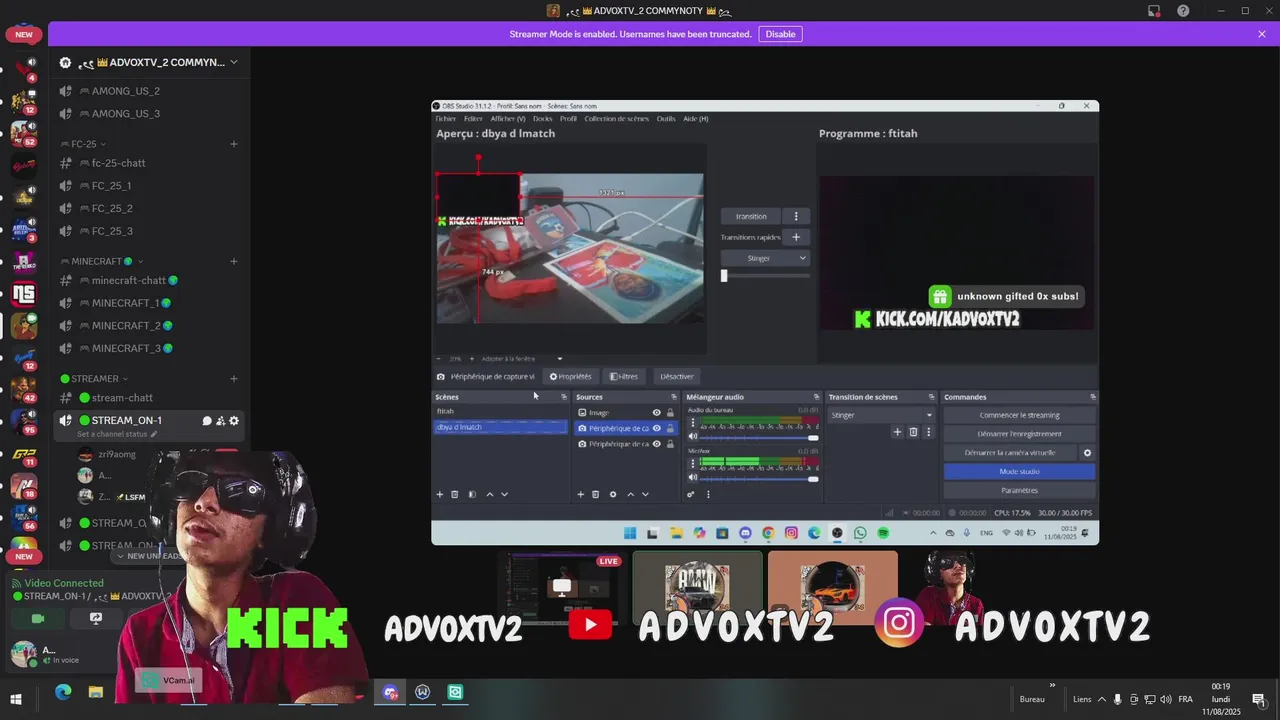Viewport: 1280px width, 720px height.
Task: Click Mode studio button
Action: click(x=1019, y=472)
